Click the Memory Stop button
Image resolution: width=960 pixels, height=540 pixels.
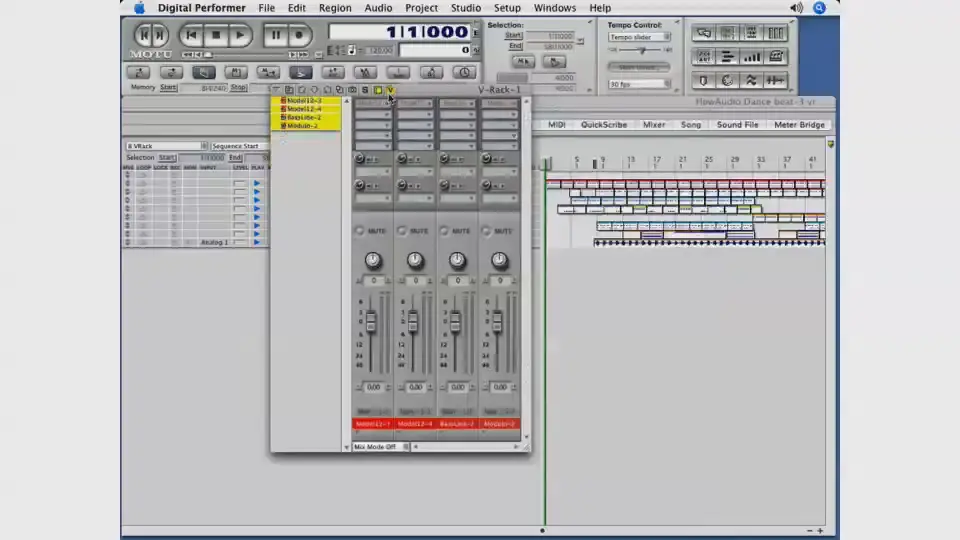(x=238, y=88)
